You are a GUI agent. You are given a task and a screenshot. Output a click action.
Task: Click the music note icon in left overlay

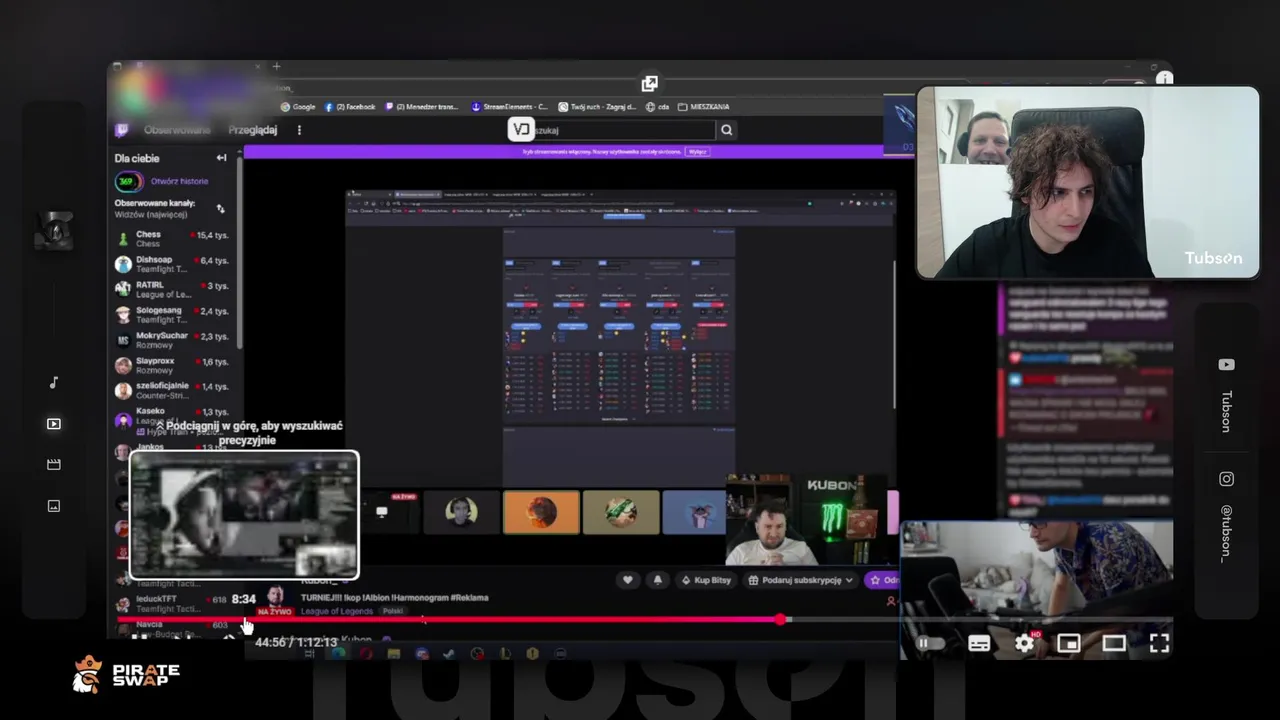coord(54,383)
